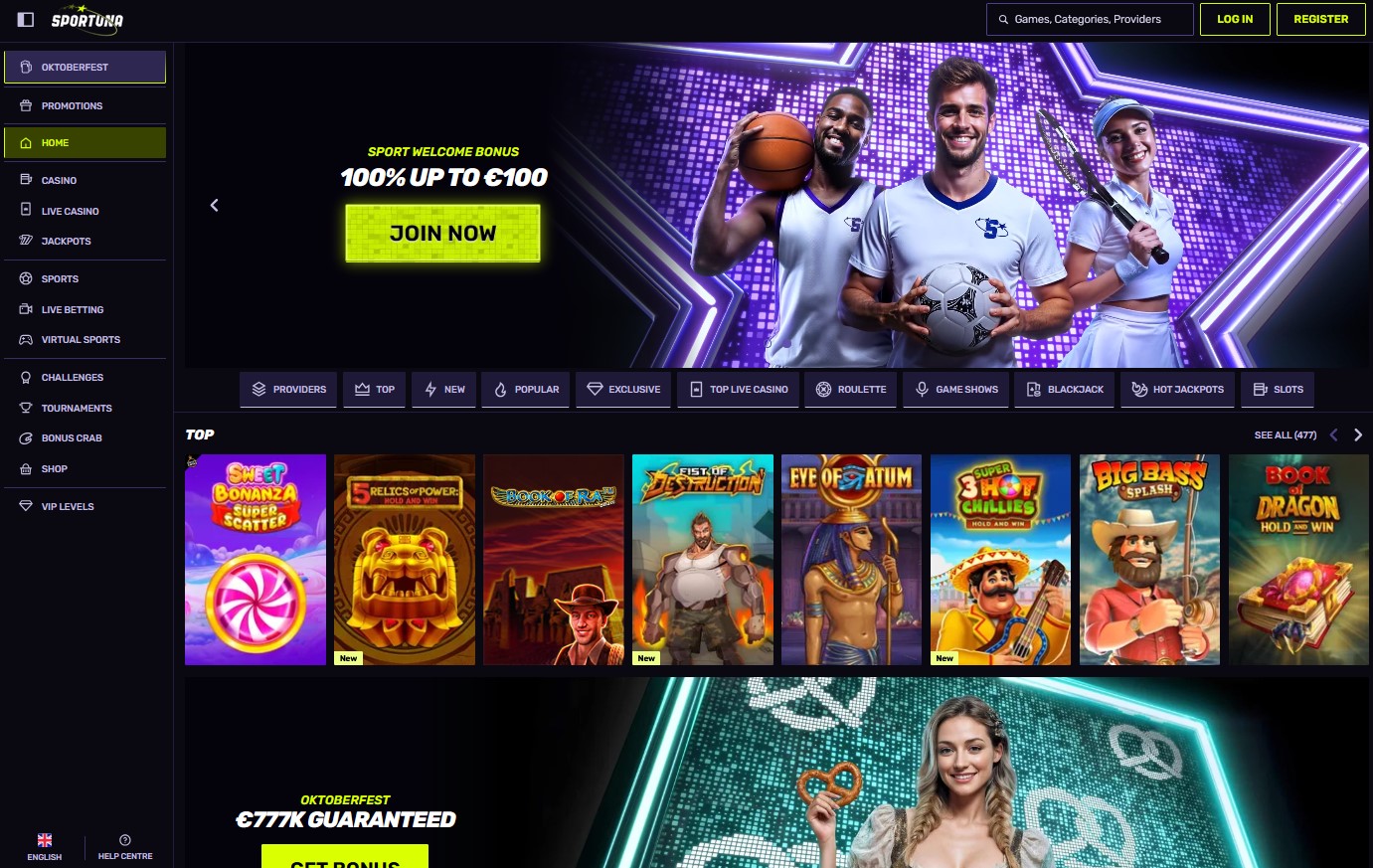This screenshot has width=1373, height=868.
Task: Open the Bonus Crab sidebar icon
Action: tap(26, 438)
